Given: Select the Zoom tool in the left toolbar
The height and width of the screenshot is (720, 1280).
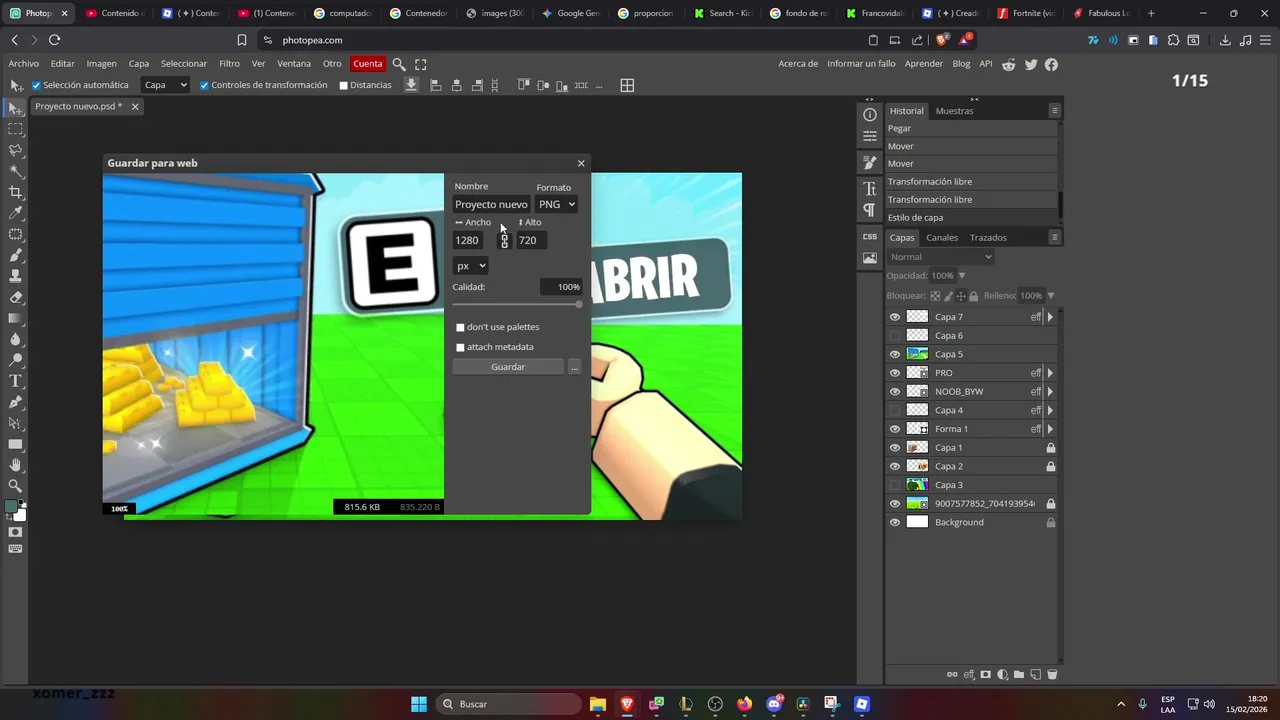Looking at the screenshot, I should click(x=15, y=486).
